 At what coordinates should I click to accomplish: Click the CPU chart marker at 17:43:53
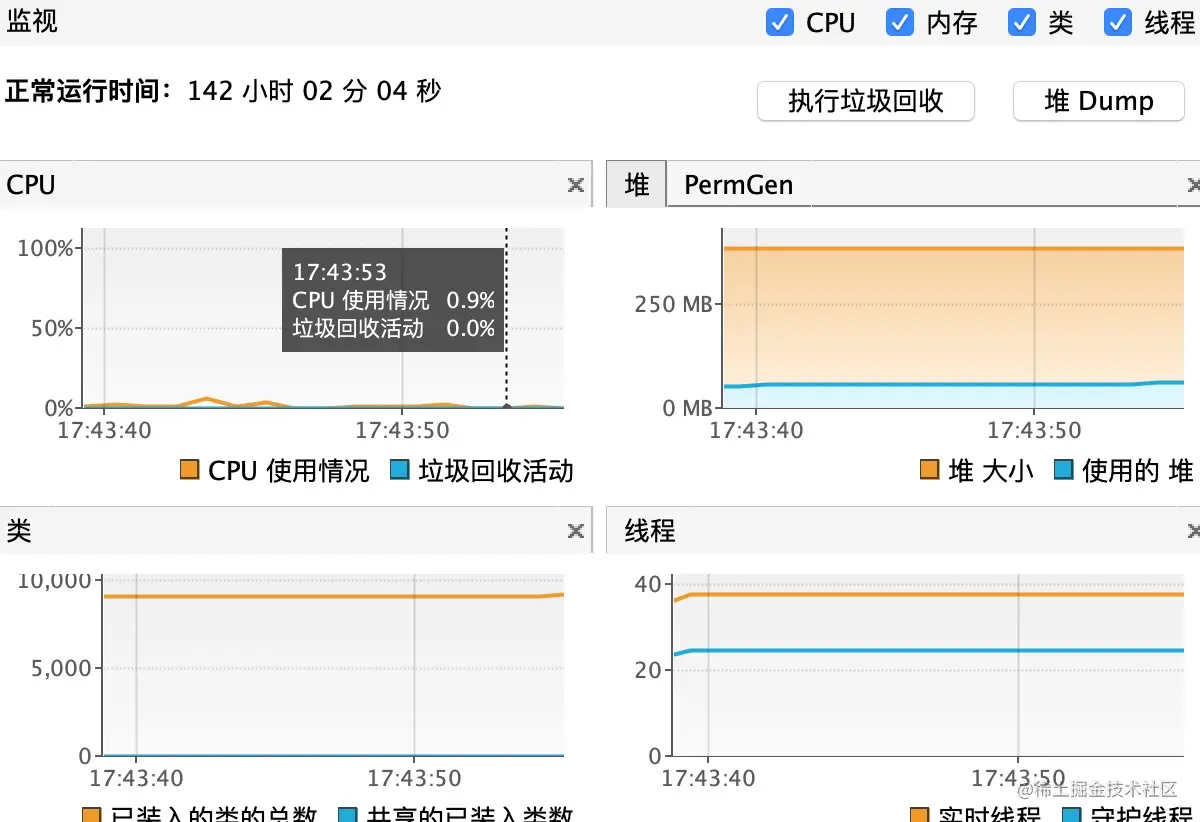(506, 407)
